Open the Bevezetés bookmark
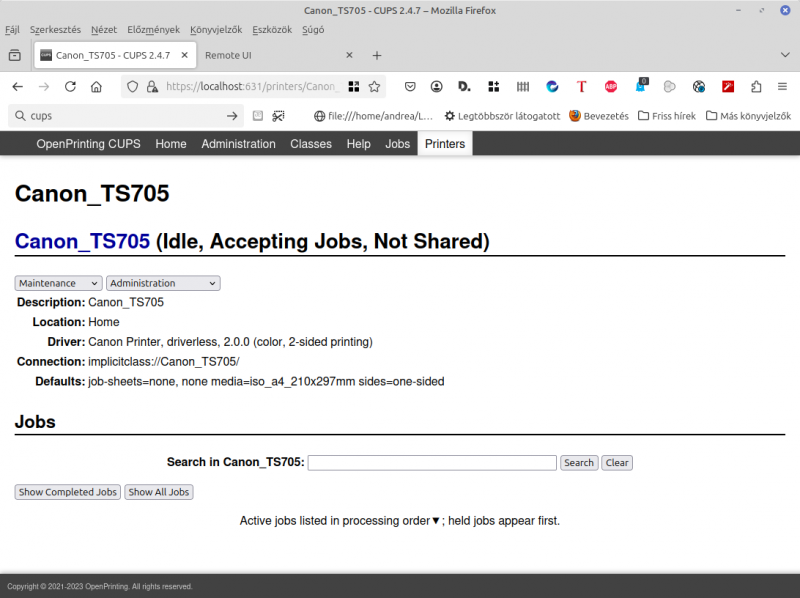800x598 pixels. (x=599, y=116)
